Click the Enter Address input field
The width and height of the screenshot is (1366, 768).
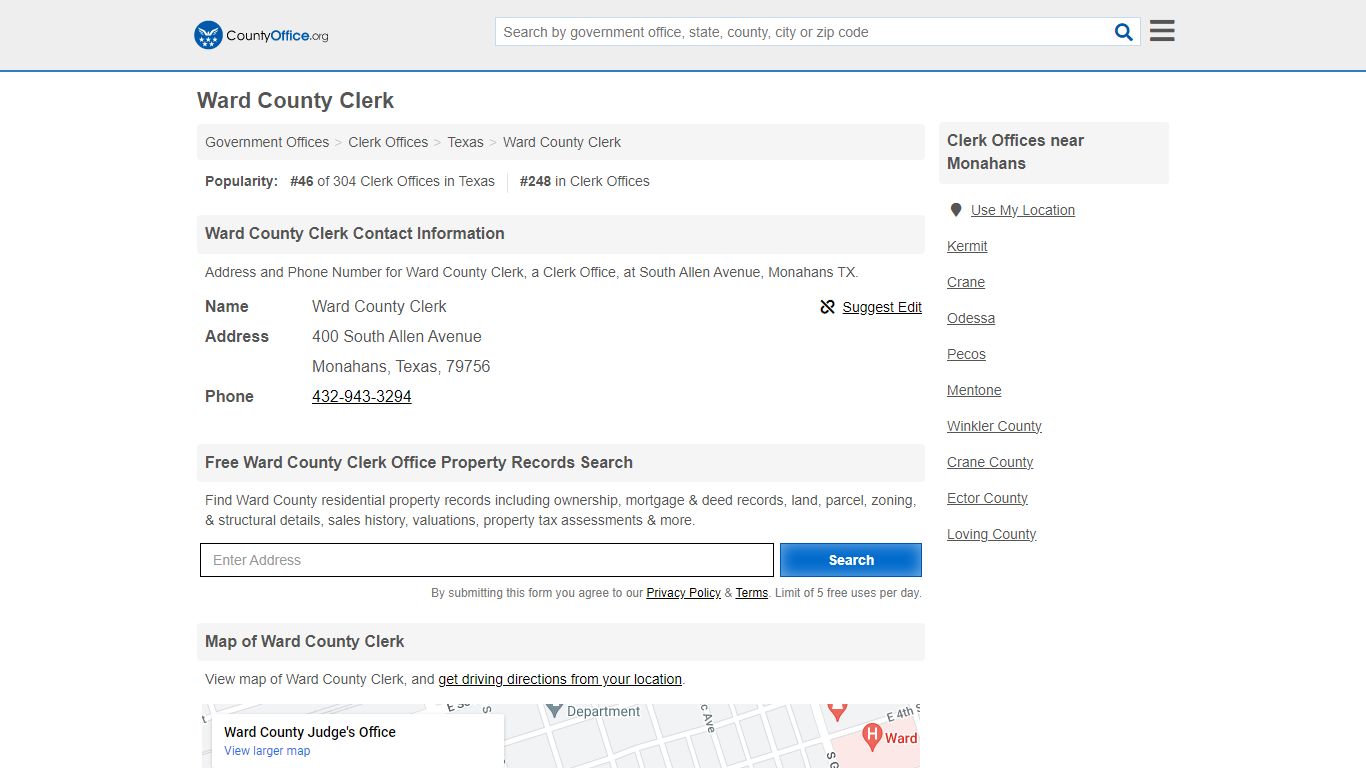pos(487,560)
